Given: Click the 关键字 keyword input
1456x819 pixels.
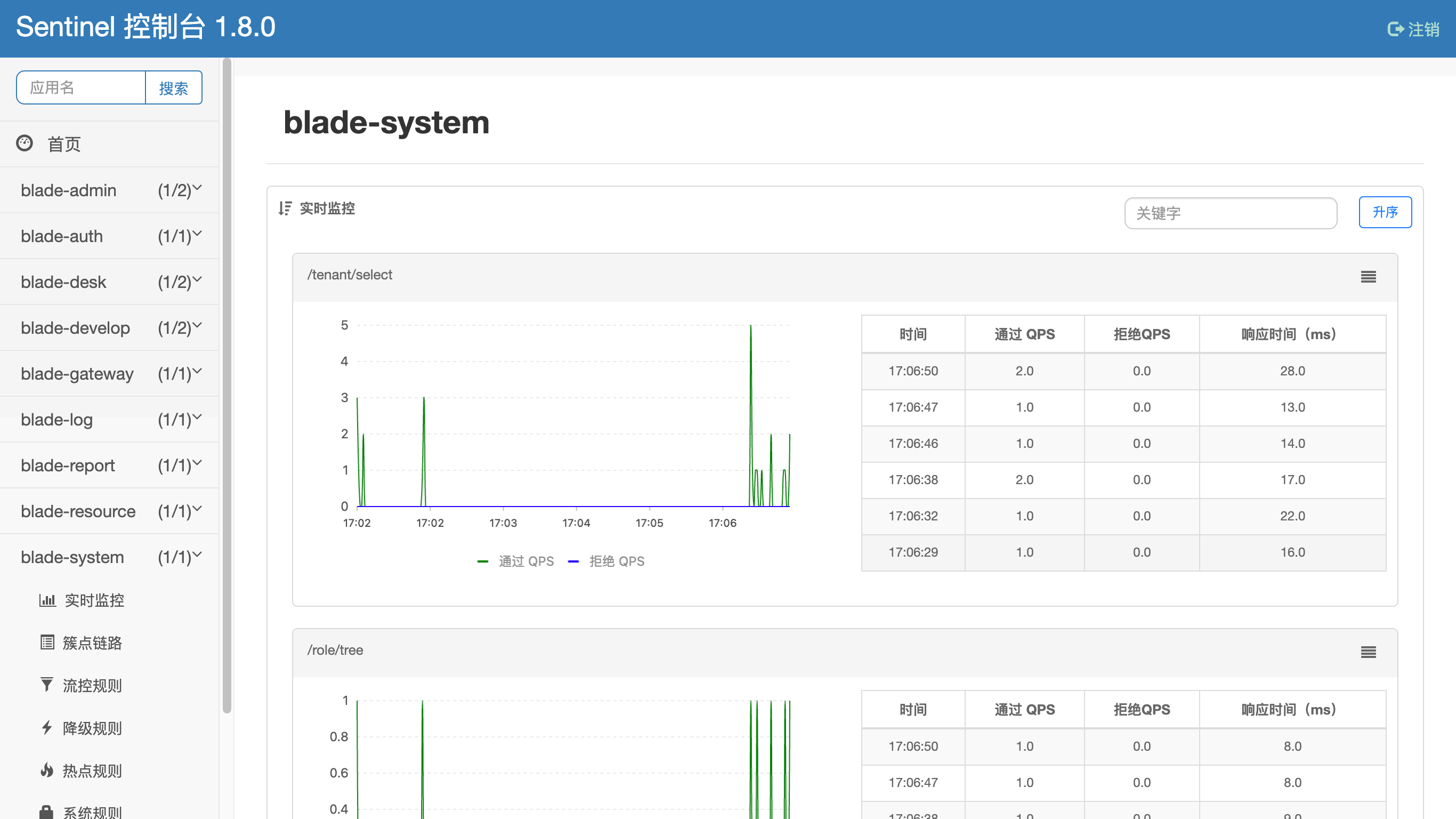Looking at the screenshot, I should [x=1231, y=213].
